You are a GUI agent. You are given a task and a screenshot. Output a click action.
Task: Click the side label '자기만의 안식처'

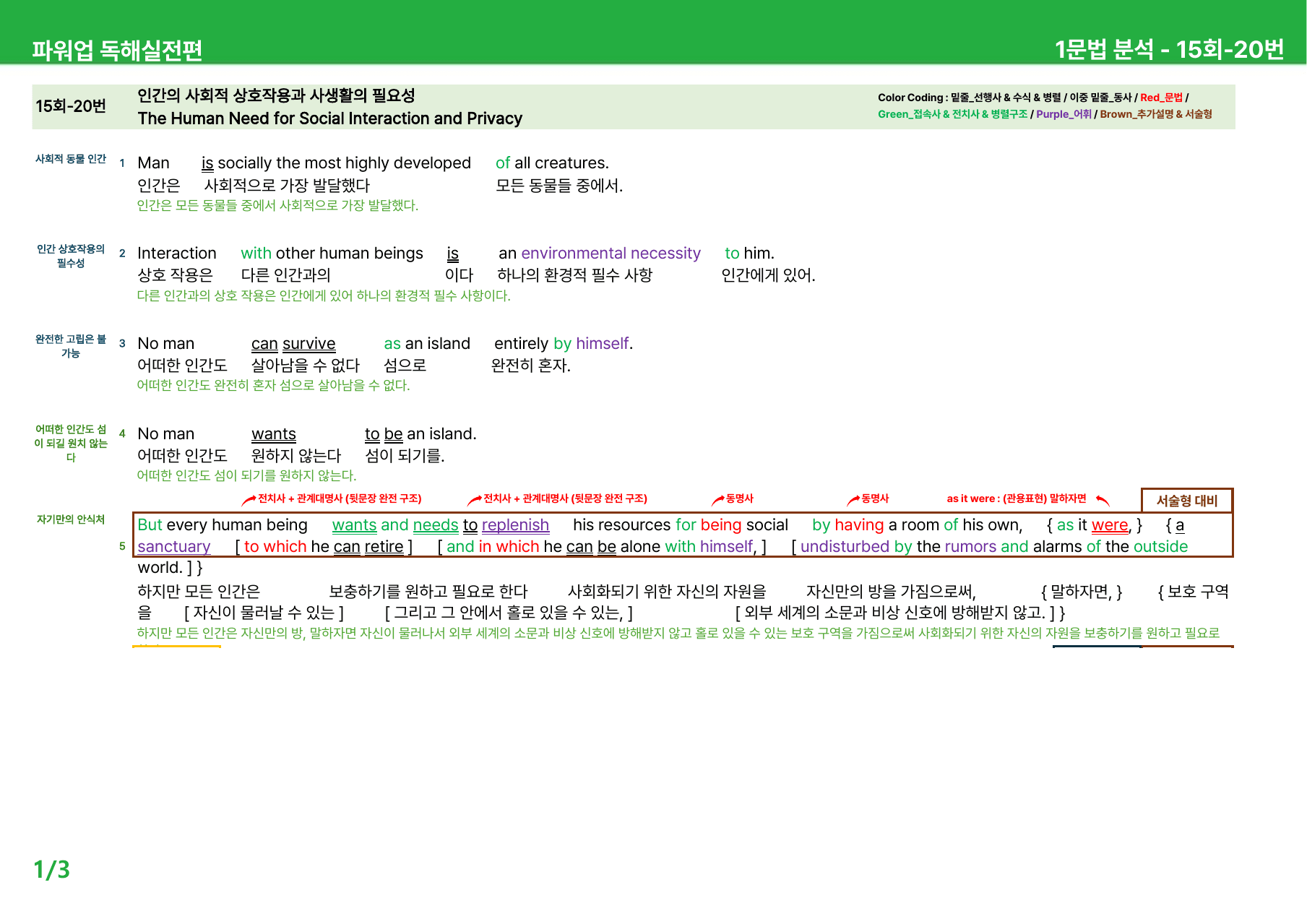click(x=71, y=519)
